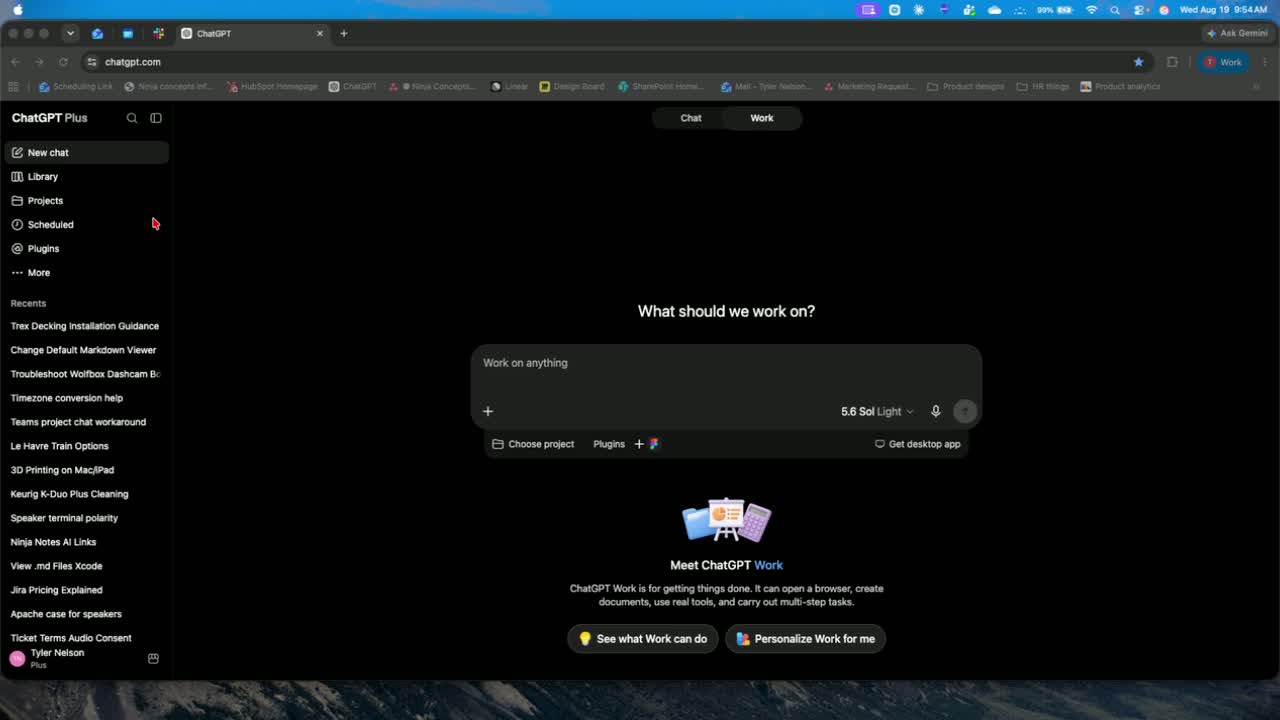
Task: Bookmark page with the star icon
Action: pyautogui.click(x=1138, y=62)
